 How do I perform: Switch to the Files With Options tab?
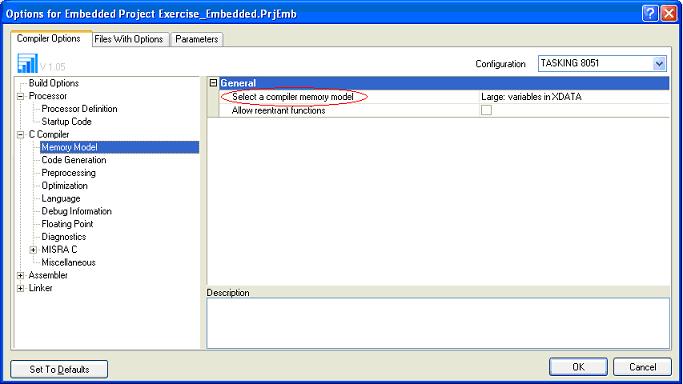(x=128, y=39)
